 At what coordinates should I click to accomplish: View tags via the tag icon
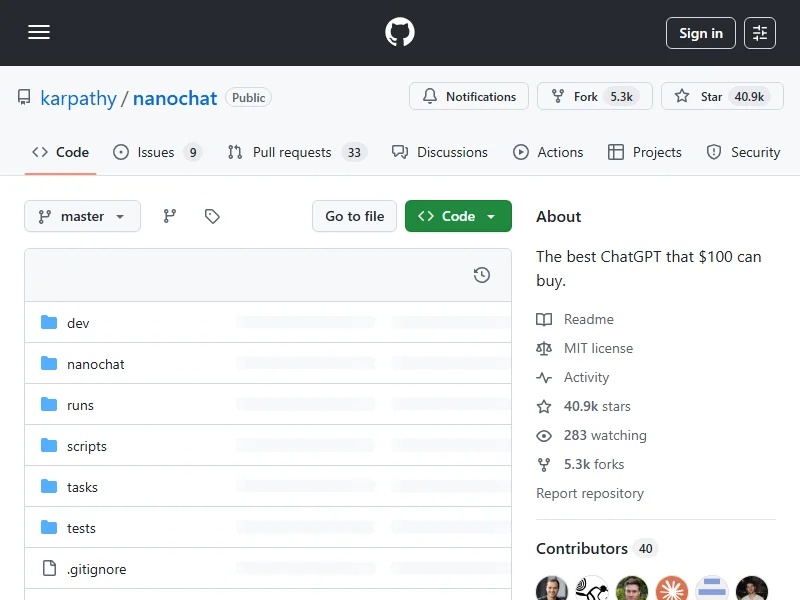pyautogui.click(x=212, y=216)
